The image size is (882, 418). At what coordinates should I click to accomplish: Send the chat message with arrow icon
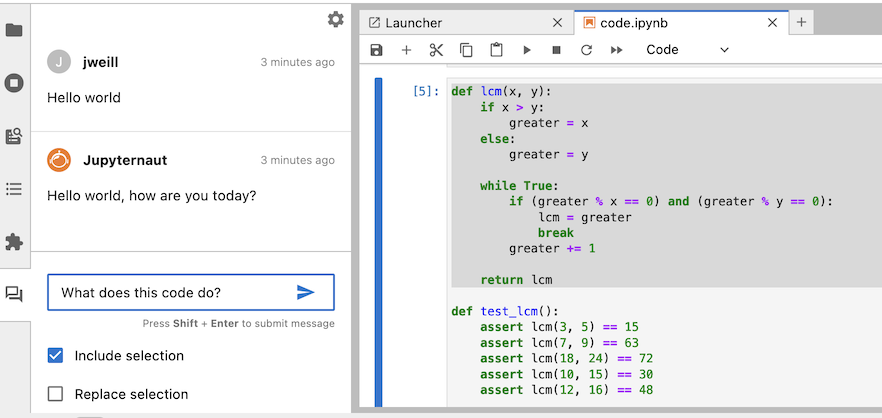(x=305, y=292)
